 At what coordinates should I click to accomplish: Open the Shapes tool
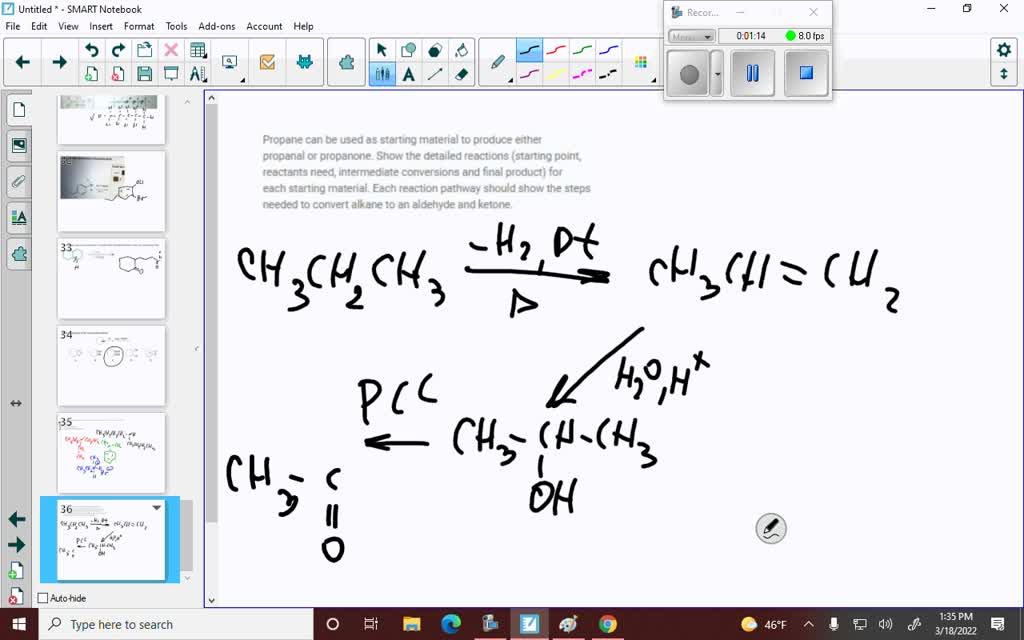click(x=408, y=48)
